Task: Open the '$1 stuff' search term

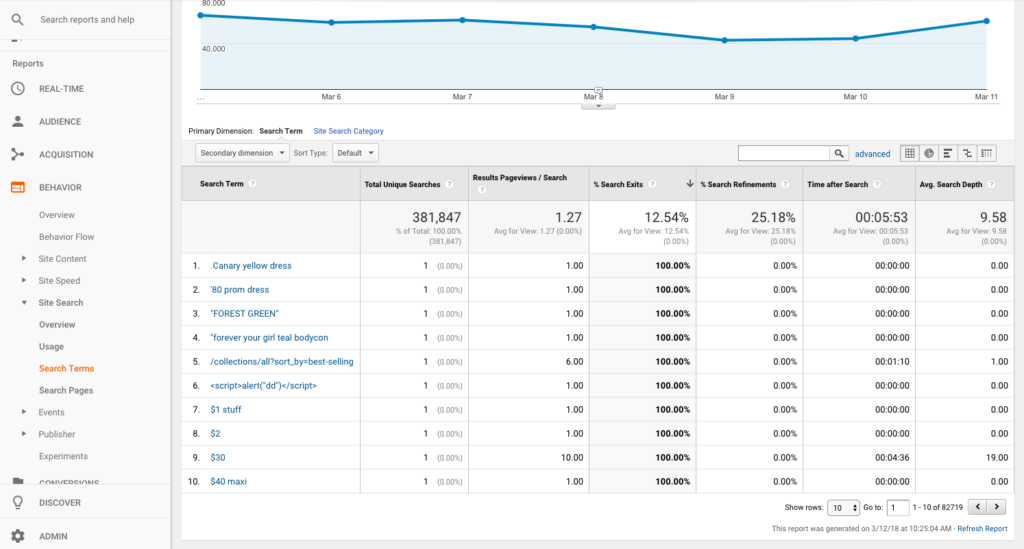Action: click(x=225, y=409)
